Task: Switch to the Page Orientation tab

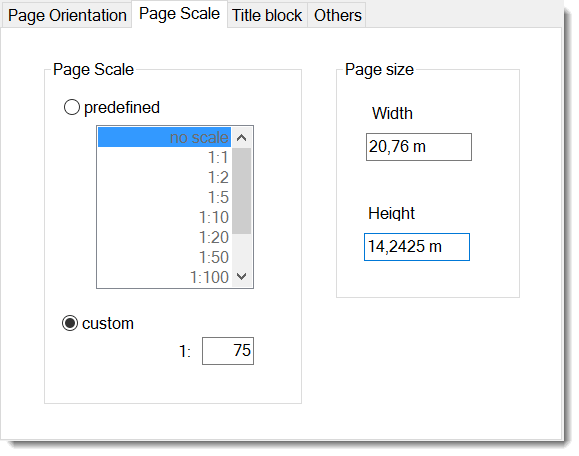Action: pos(67,16)
